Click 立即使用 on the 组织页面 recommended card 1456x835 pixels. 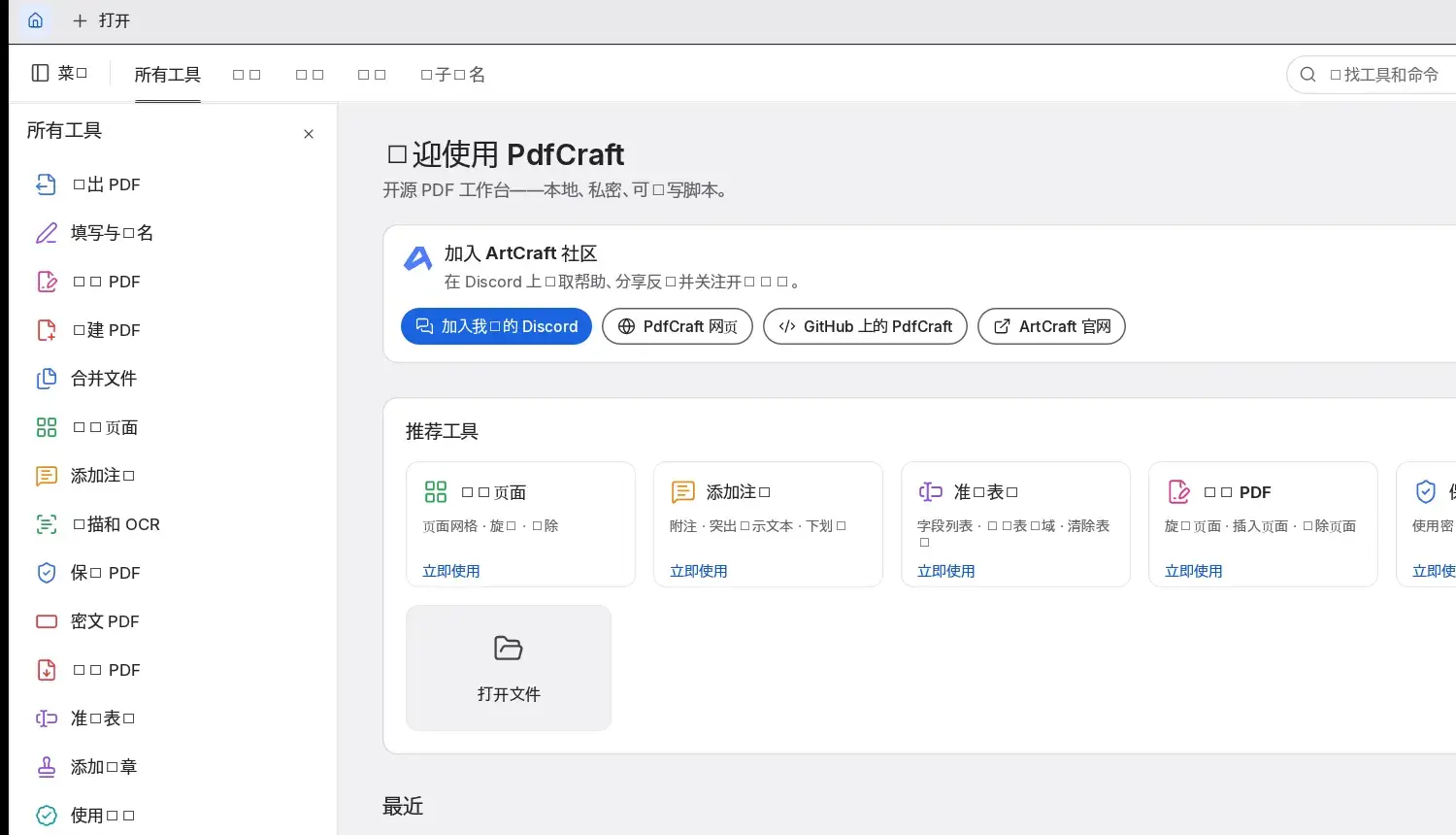(x=451, y=571)
